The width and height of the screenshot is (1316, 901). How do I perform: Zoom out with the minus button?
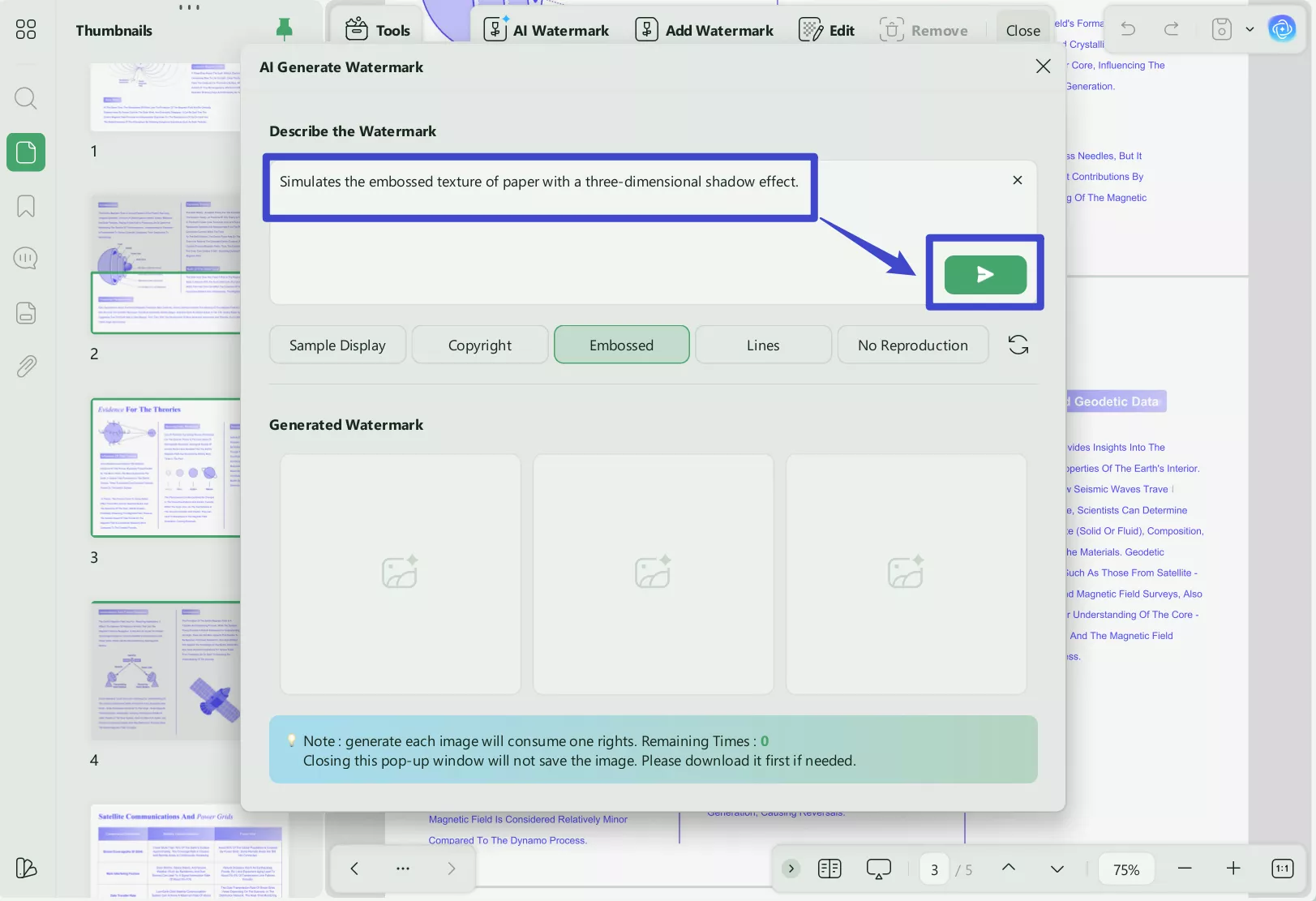click(1185, 869)
